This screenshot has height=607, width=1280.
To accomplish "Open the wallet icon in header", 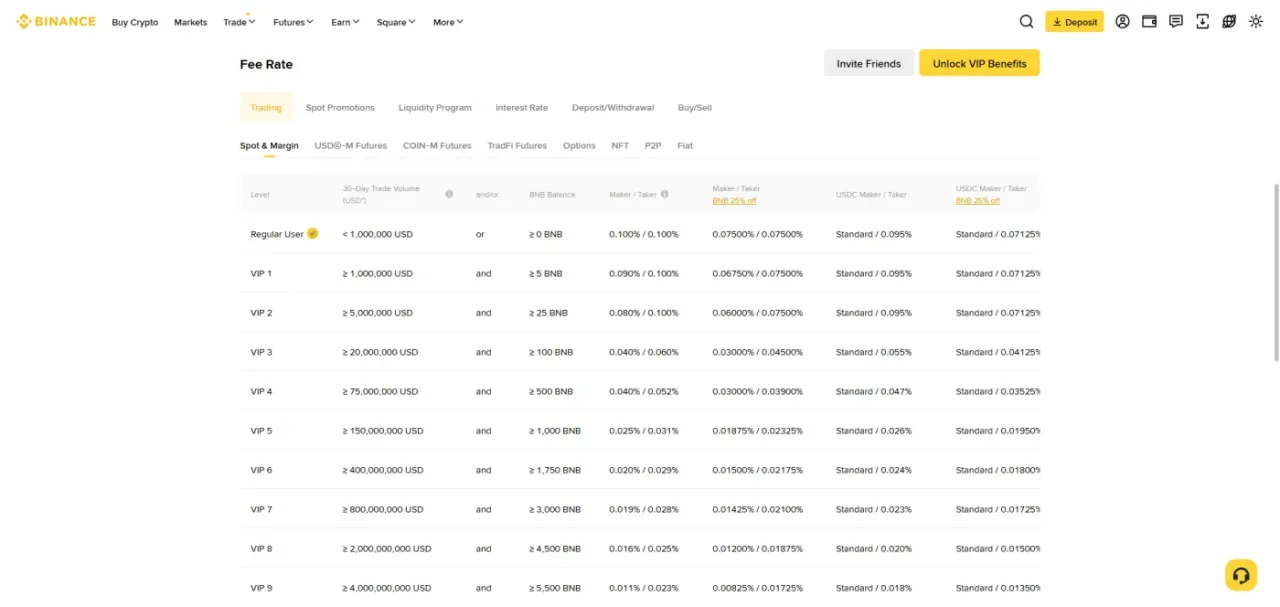I will (1149, 22).
